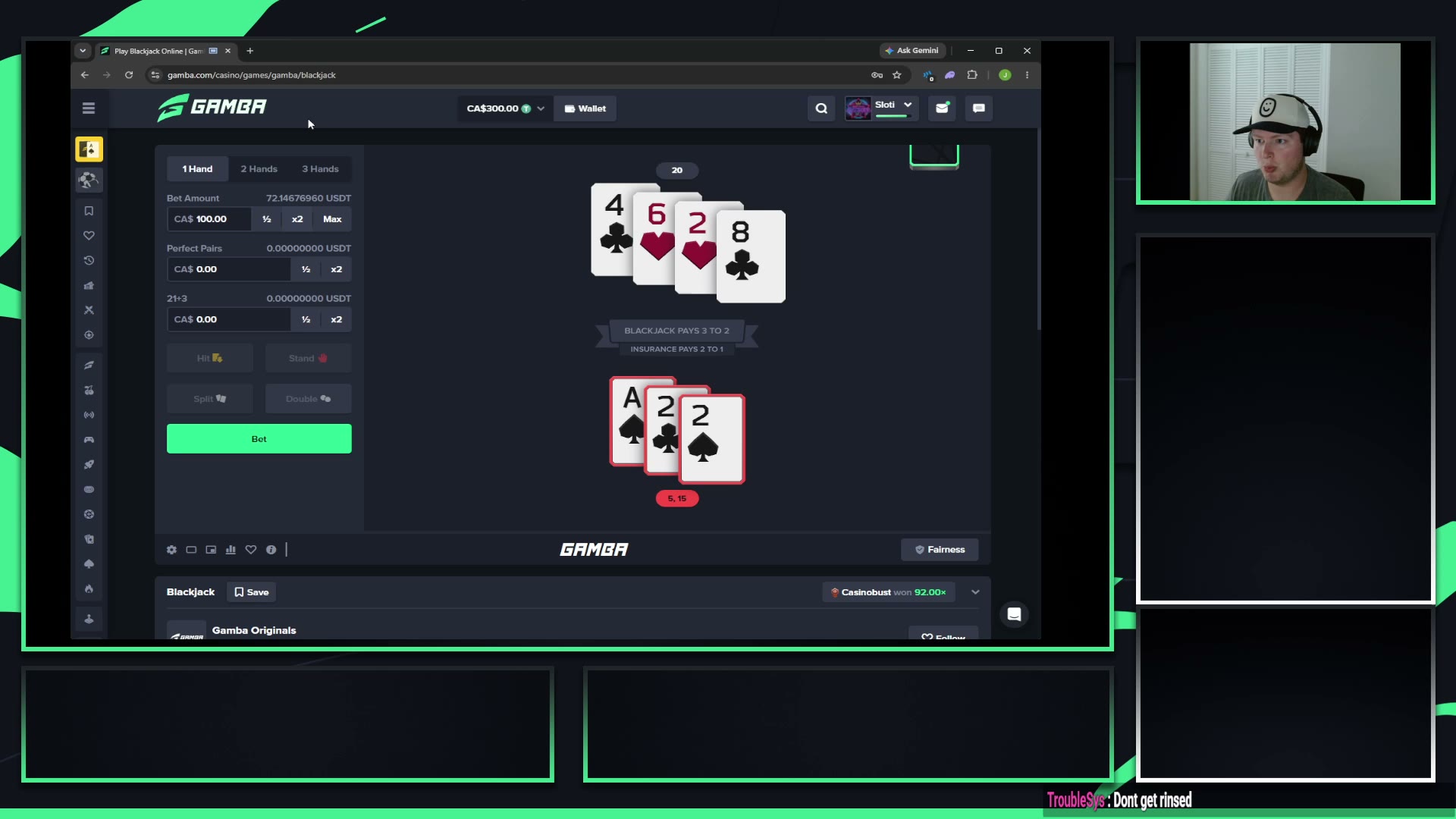
Task: Open game controller sidebar icon
Action: [89, 440]
